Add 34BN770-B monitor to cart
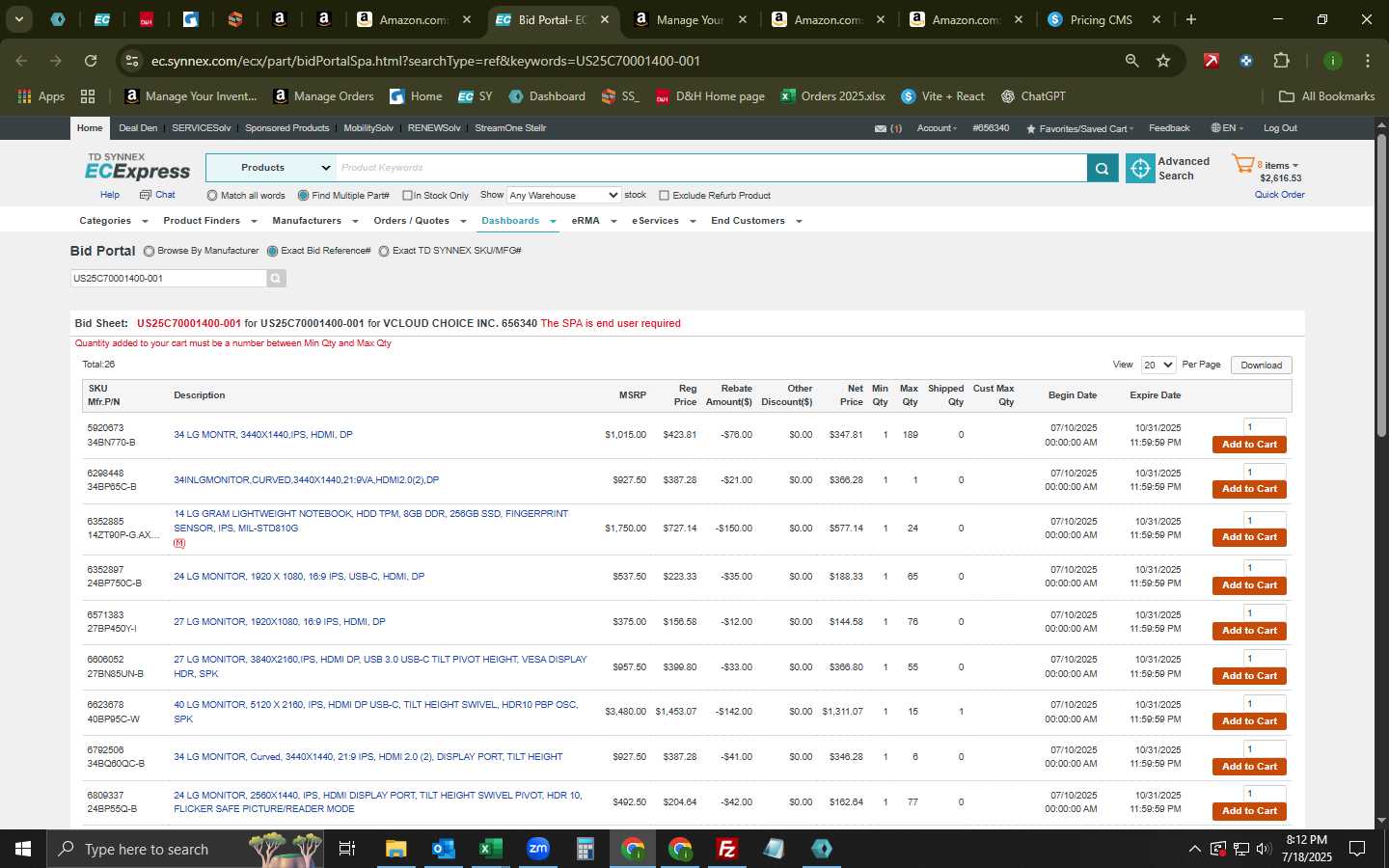 (1249, 445)
